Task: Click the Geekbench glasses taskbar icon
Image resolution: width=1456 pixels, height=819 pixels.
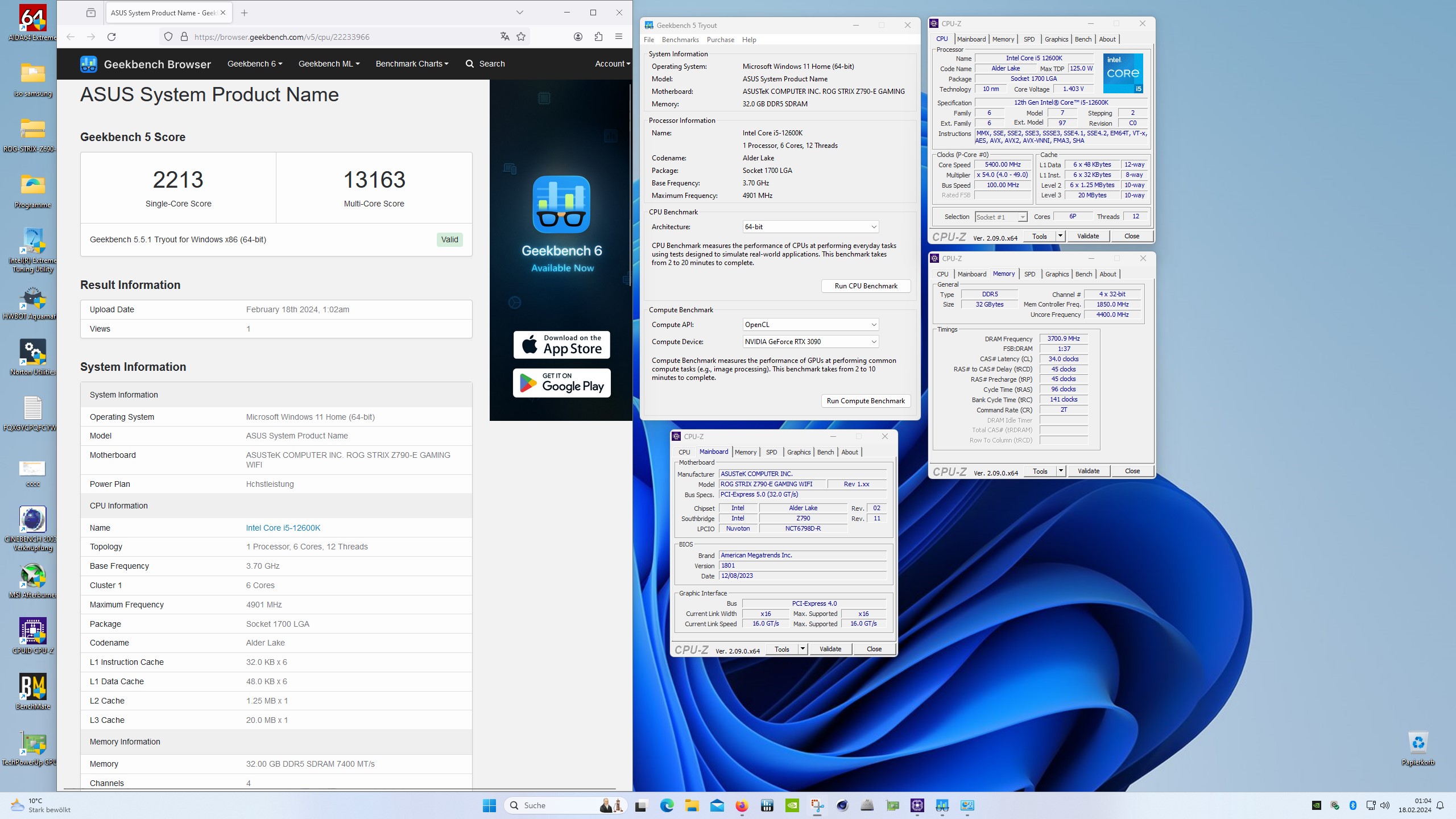Action: click(942, 805)
